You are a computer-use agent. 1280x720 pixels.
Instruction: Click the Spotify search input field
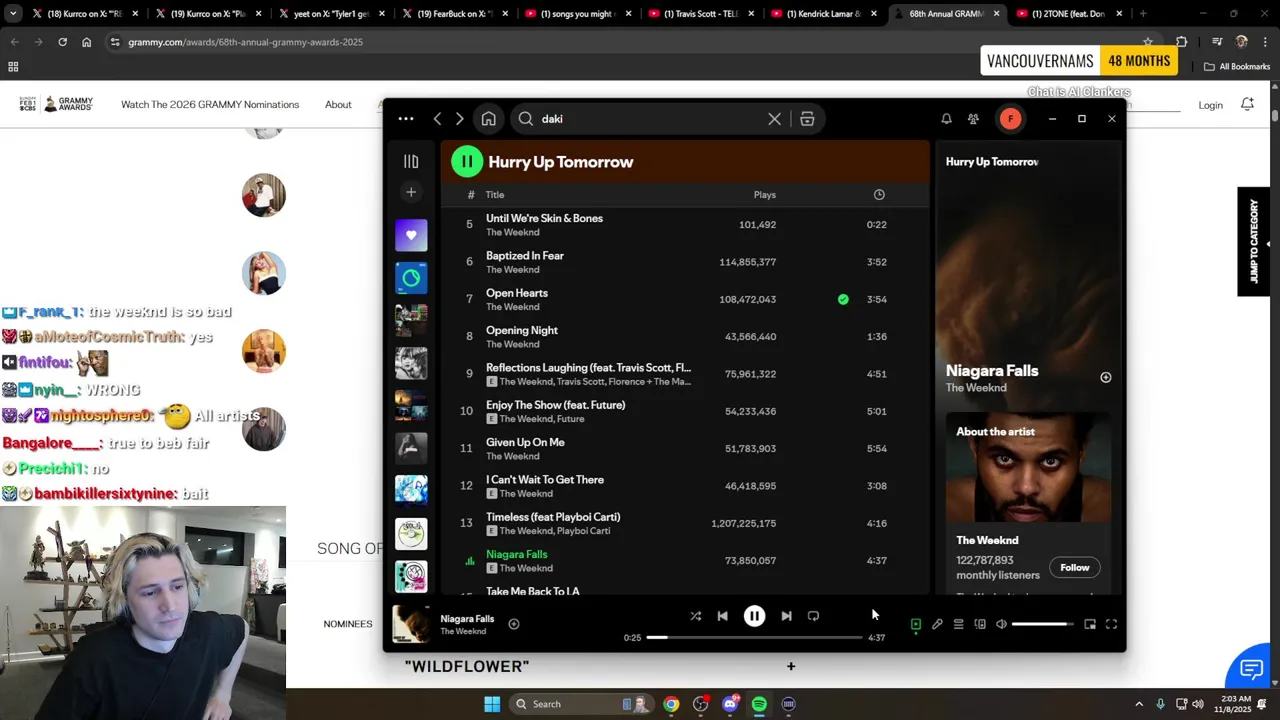650,119
